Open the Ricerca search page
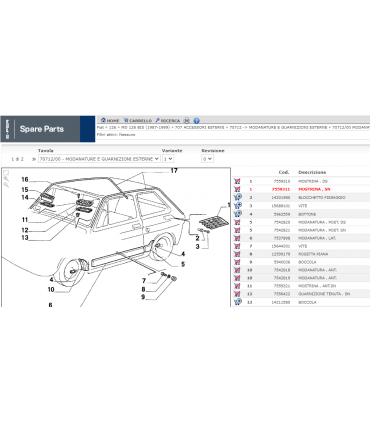370x423 pixels. (x=168, y=120)
